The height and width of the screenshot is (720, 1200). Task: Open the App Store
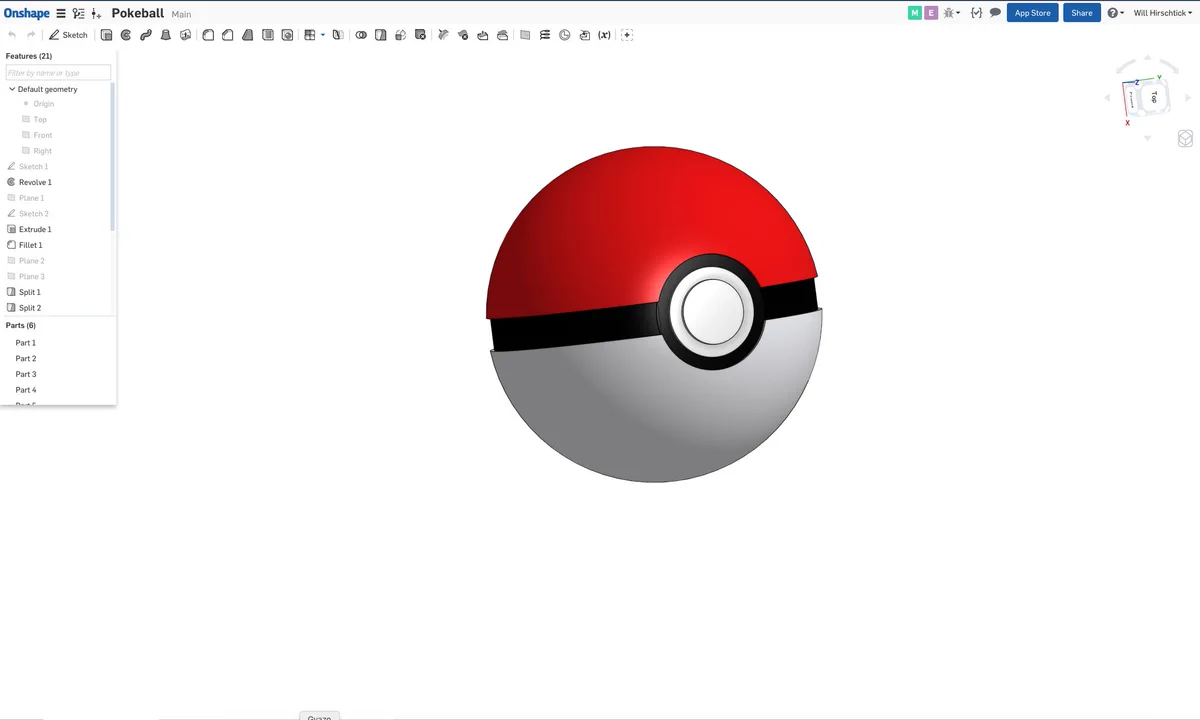coord(1033,13)
